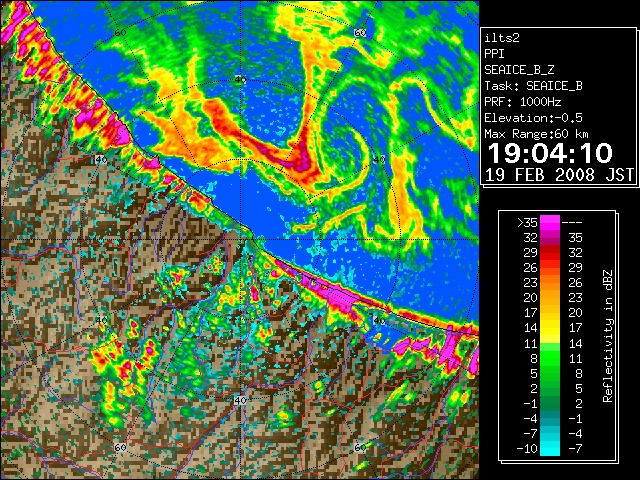Click the 'Max Range:60 km' line

pos(536,134)
